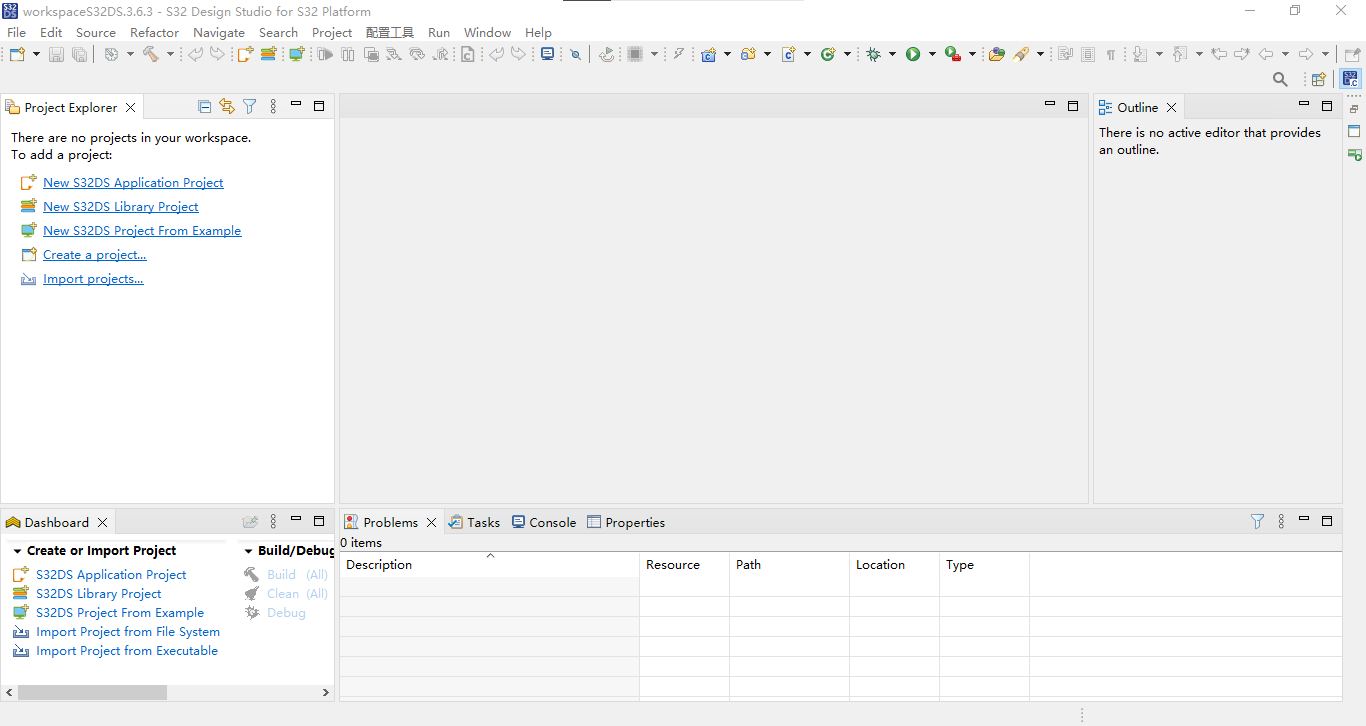Switch to the Properties tab
Image resolution: width=1366 pixels, height=726 pixels.
click(626, 522)
